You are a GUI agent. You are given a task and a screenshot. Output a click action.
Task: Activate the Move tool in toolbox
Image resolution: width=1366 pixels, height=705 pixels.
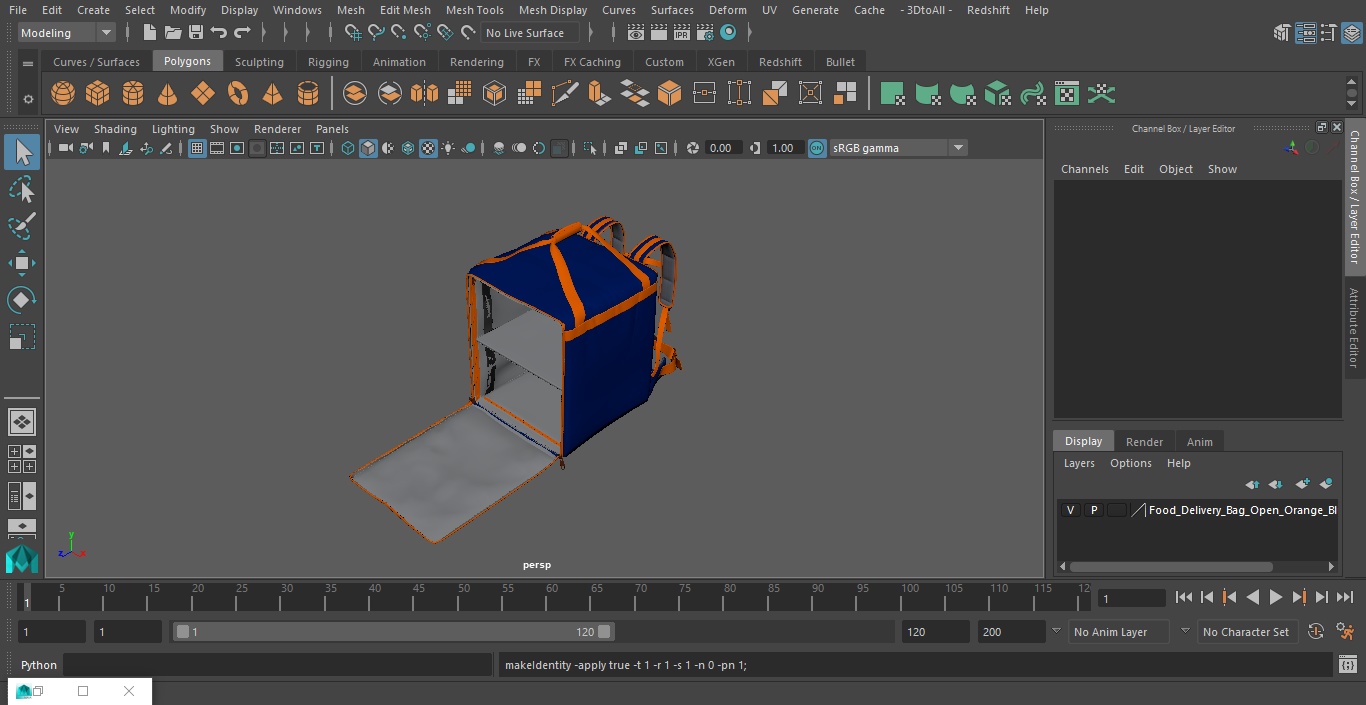click(22, 263)
